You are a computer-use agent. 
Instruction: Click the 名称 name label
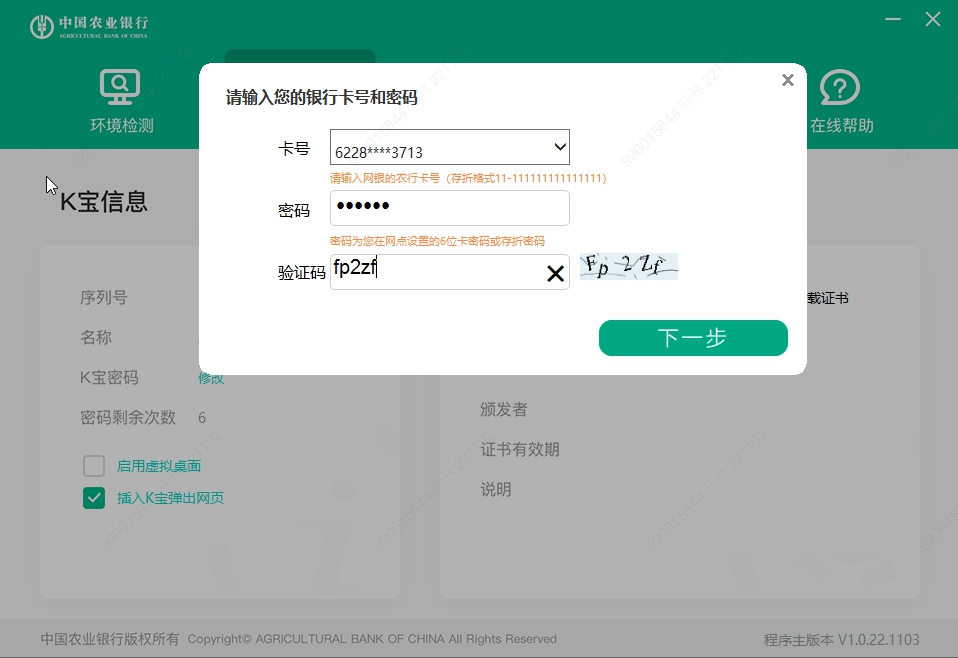point(96,337)
